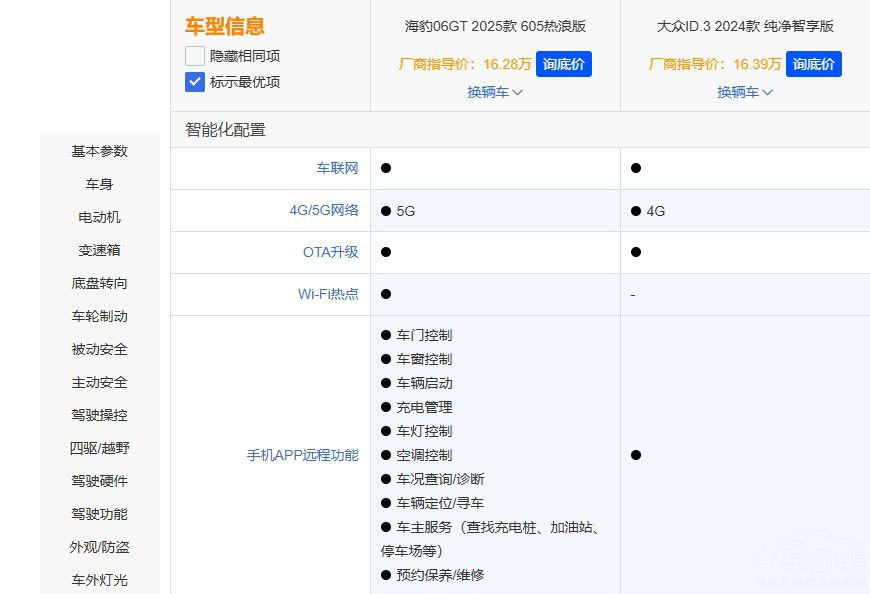Expand 换辆车 dropdown under 海豹06GT

point(495,92)
